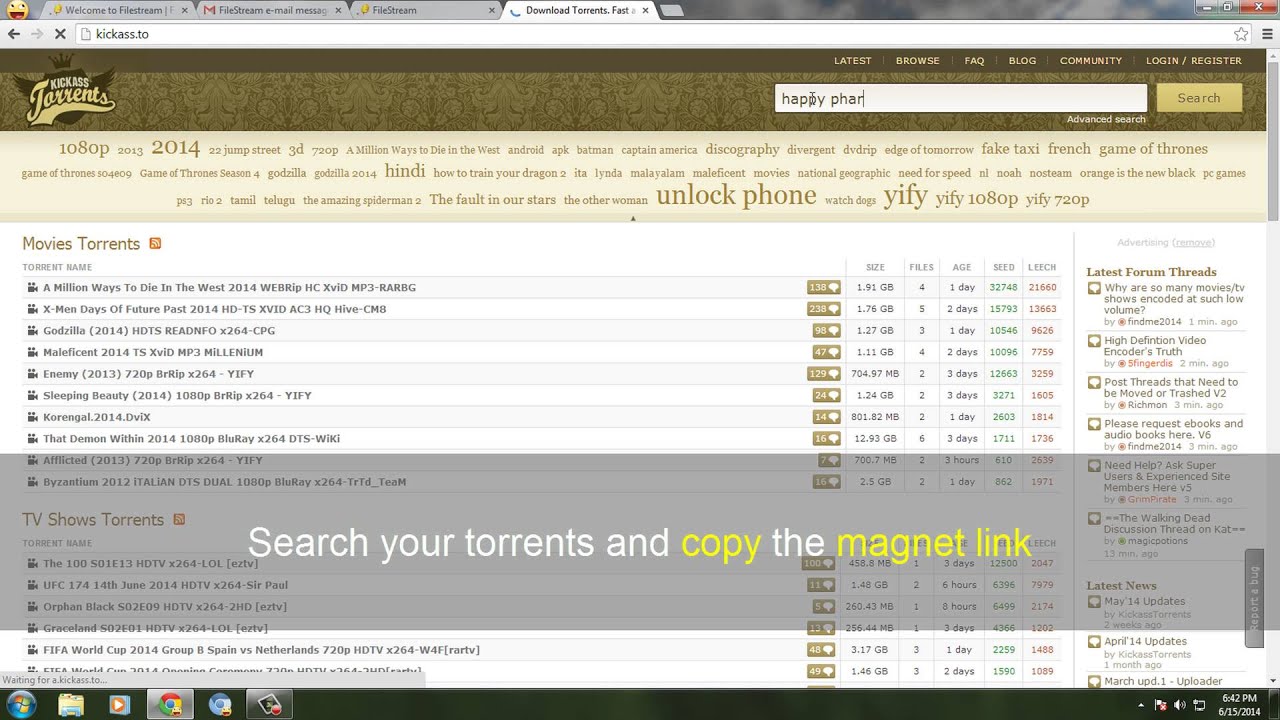Screen dimensions: 1280x720
Task: Show hidden system tray icons arrow
Action: 1141,705
